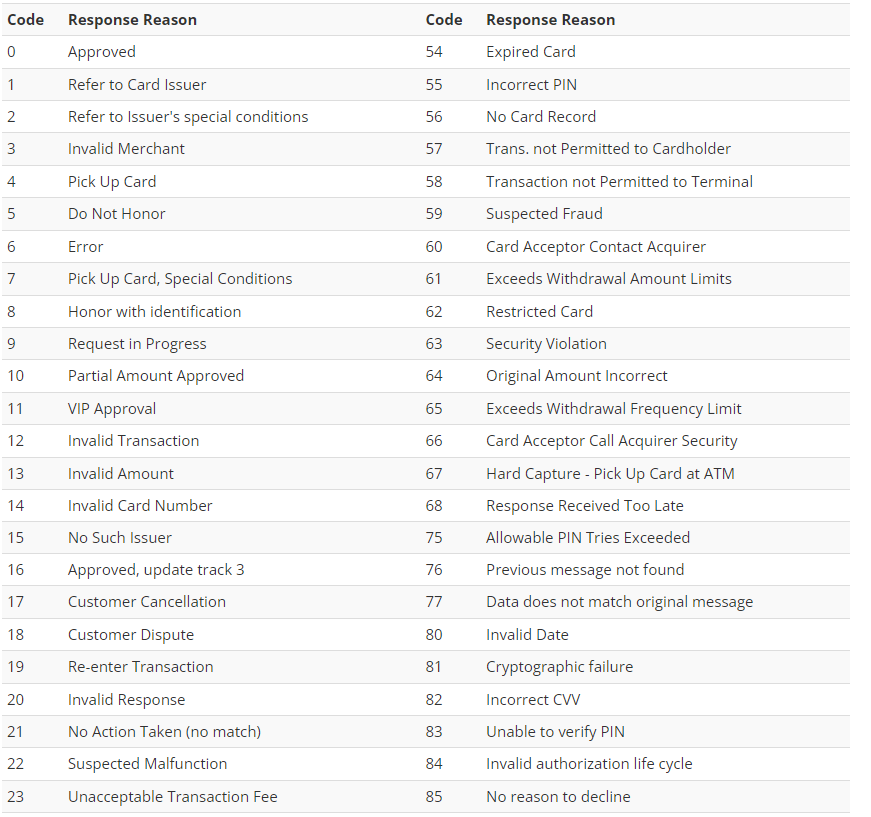The image size is (871, 817).
Task: Click the 'No reason to decline' cell
Action: [x=558, y=797]
